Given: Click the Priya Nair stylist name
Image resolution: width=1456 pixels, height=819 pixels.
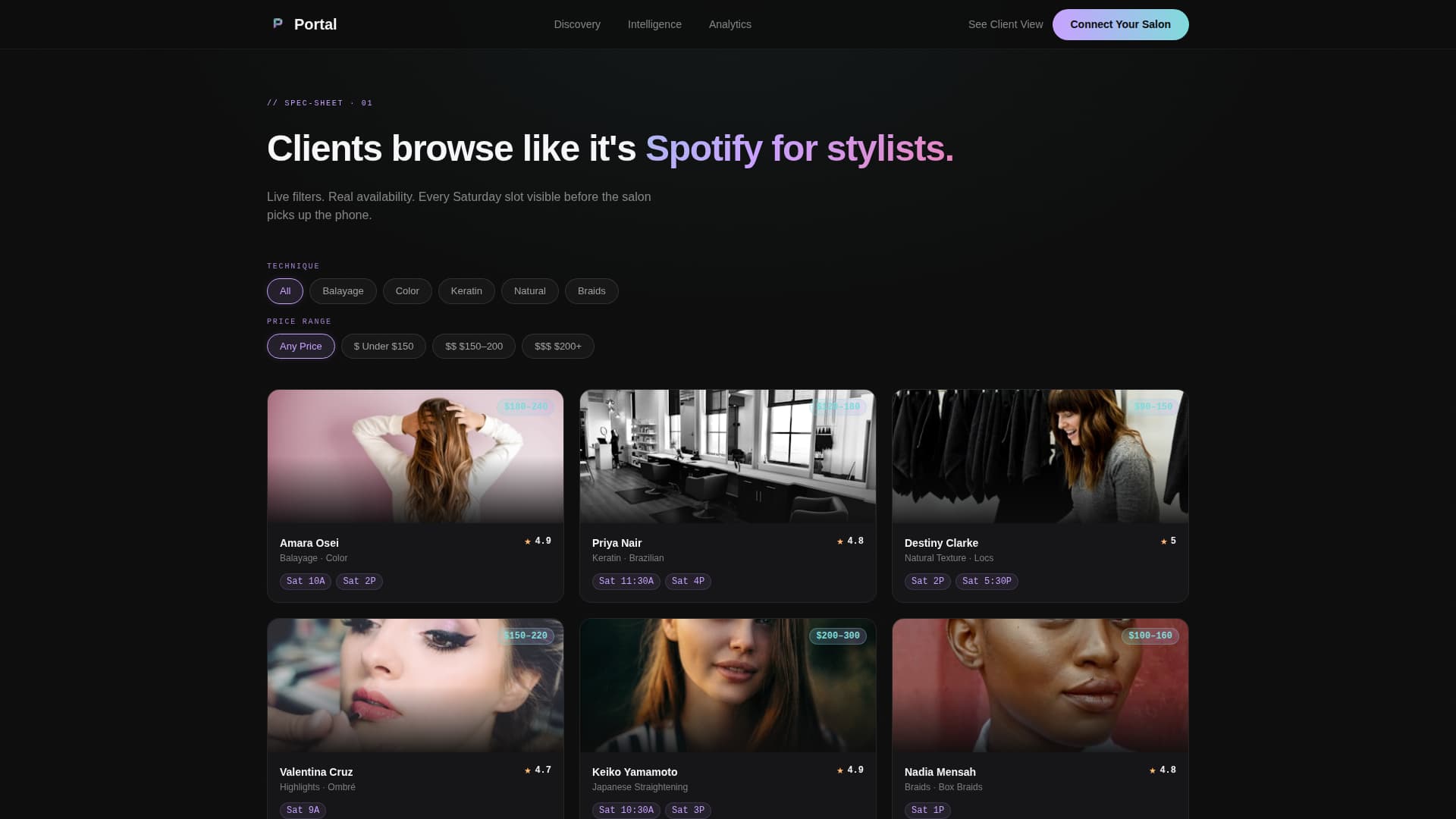Looking at the screenshot, I should click(617, 543).
